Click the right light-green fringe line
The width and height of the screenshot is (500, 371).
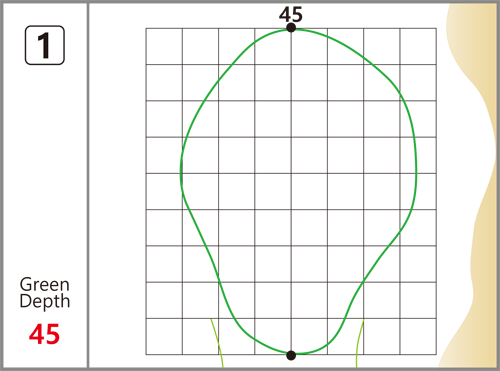click(x=360, y=343)
